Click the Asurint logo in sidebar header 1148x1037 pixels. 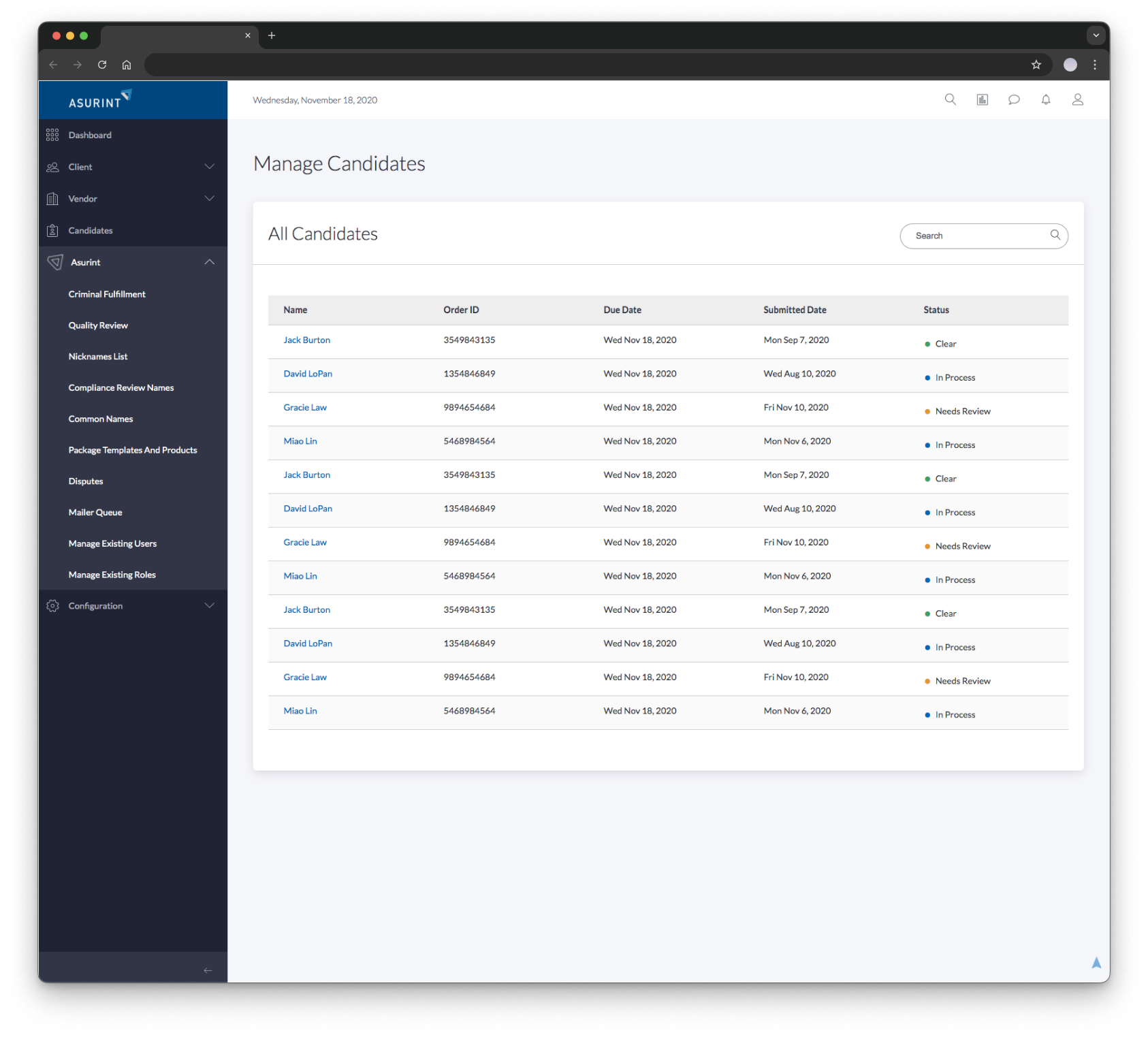tap(100, 100)
